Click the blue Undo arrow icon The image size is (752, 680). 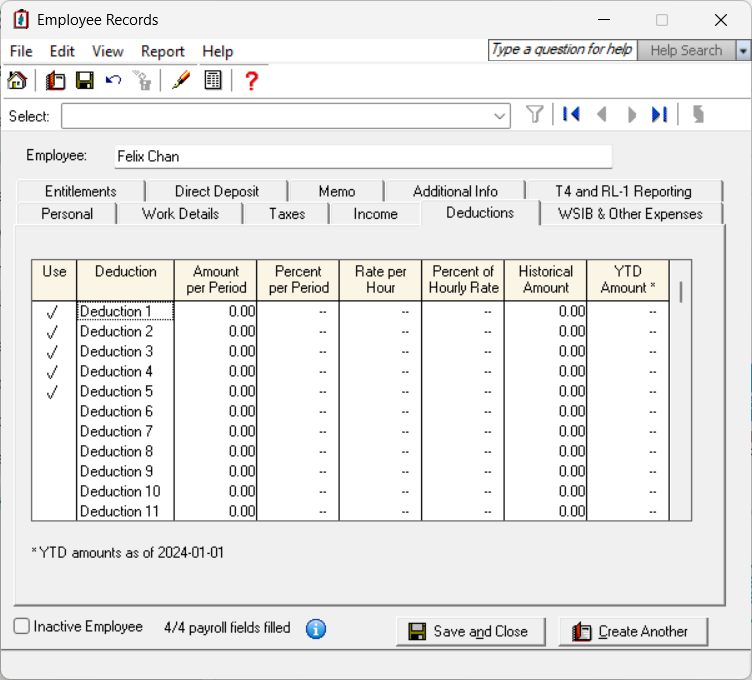click(114, 80)
